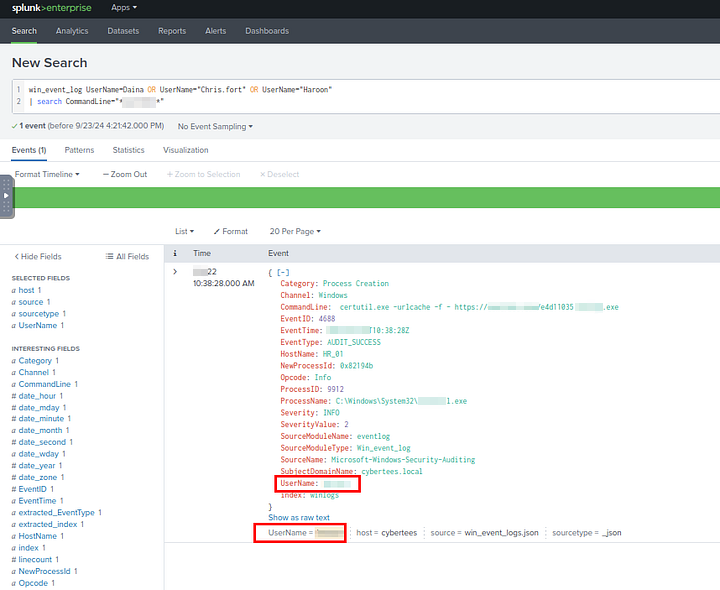
Task: Select the source selected field
Action: click(x=31, y=302)
